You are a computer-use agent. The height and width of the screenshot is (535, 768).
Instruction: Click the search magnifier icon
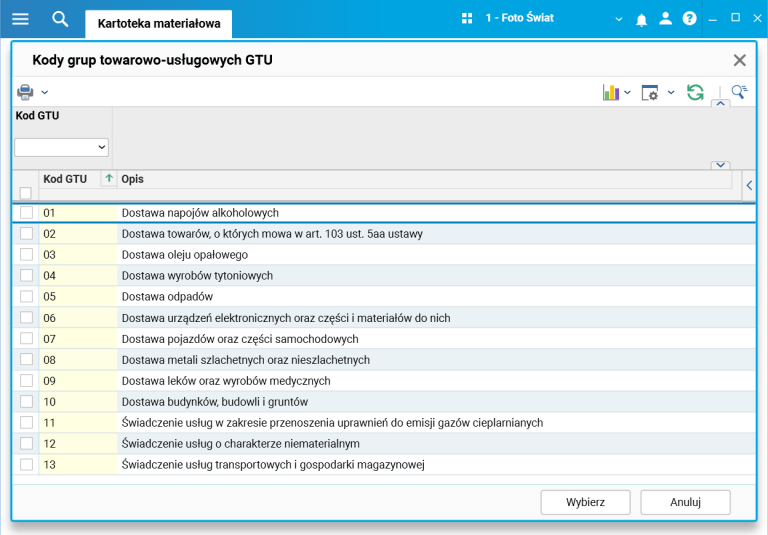coord(60,19)
